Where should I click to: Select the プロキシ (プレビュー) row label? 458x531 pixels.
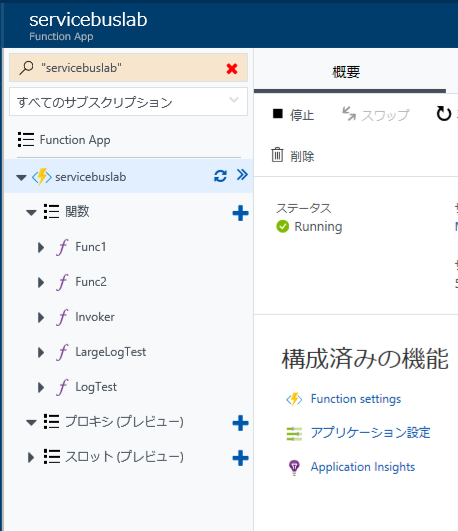tap(124, 422)
